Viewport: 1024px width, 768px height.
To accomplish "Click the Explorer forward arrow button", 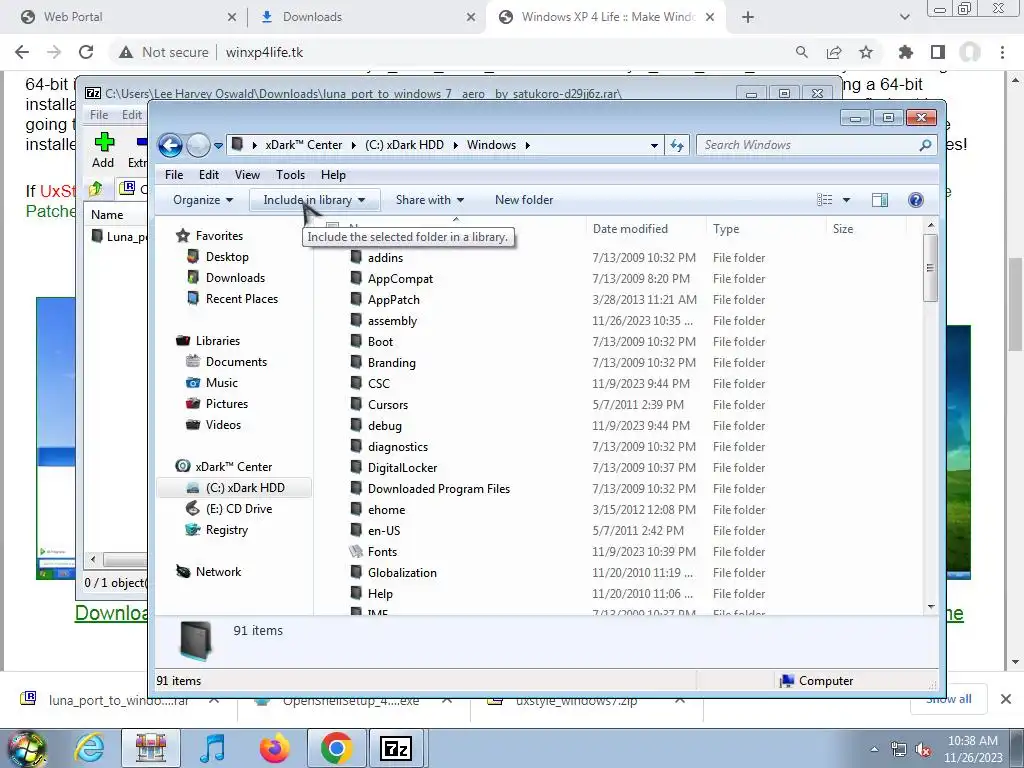I will [x=198, y=145].
